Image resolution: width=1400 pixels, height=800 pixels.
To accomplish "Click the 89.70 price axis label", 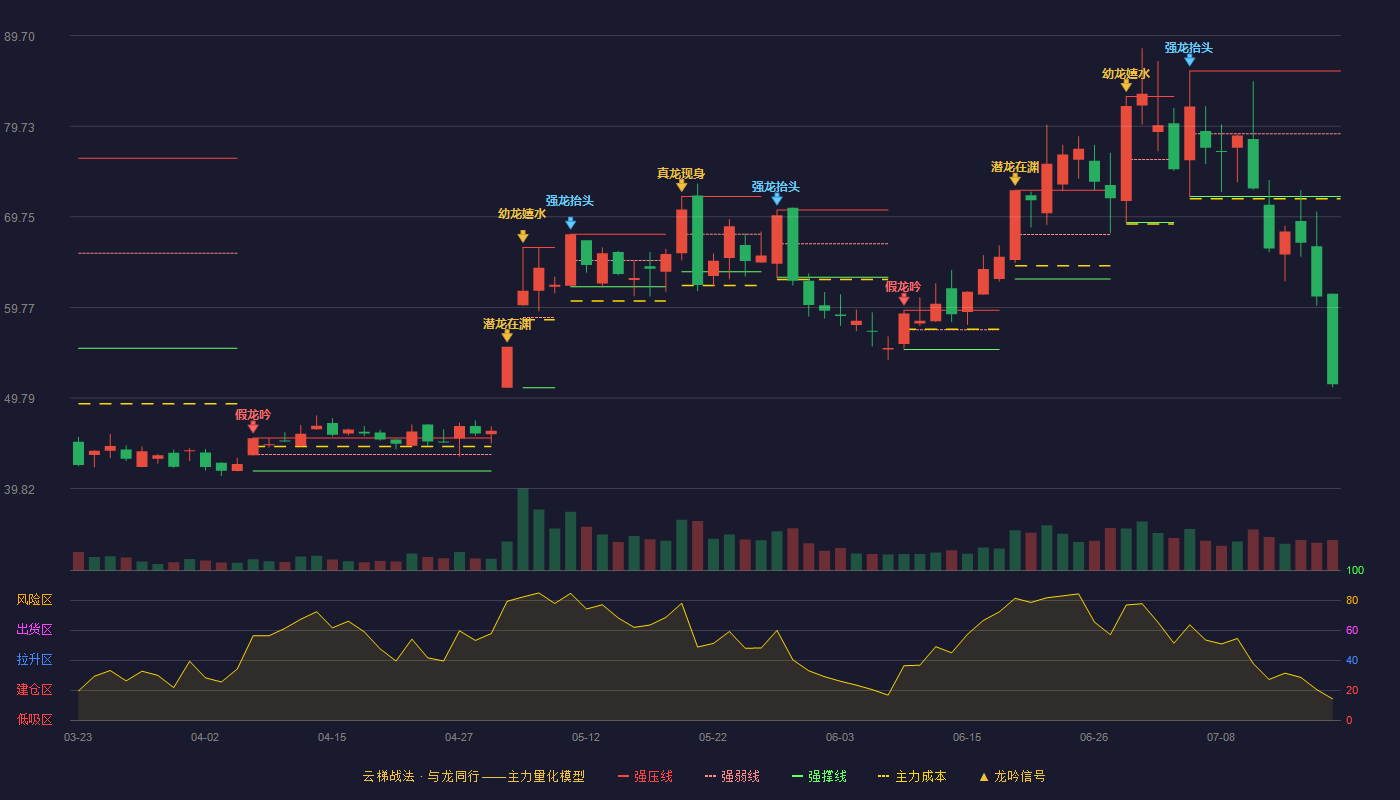I will [19, 37].
